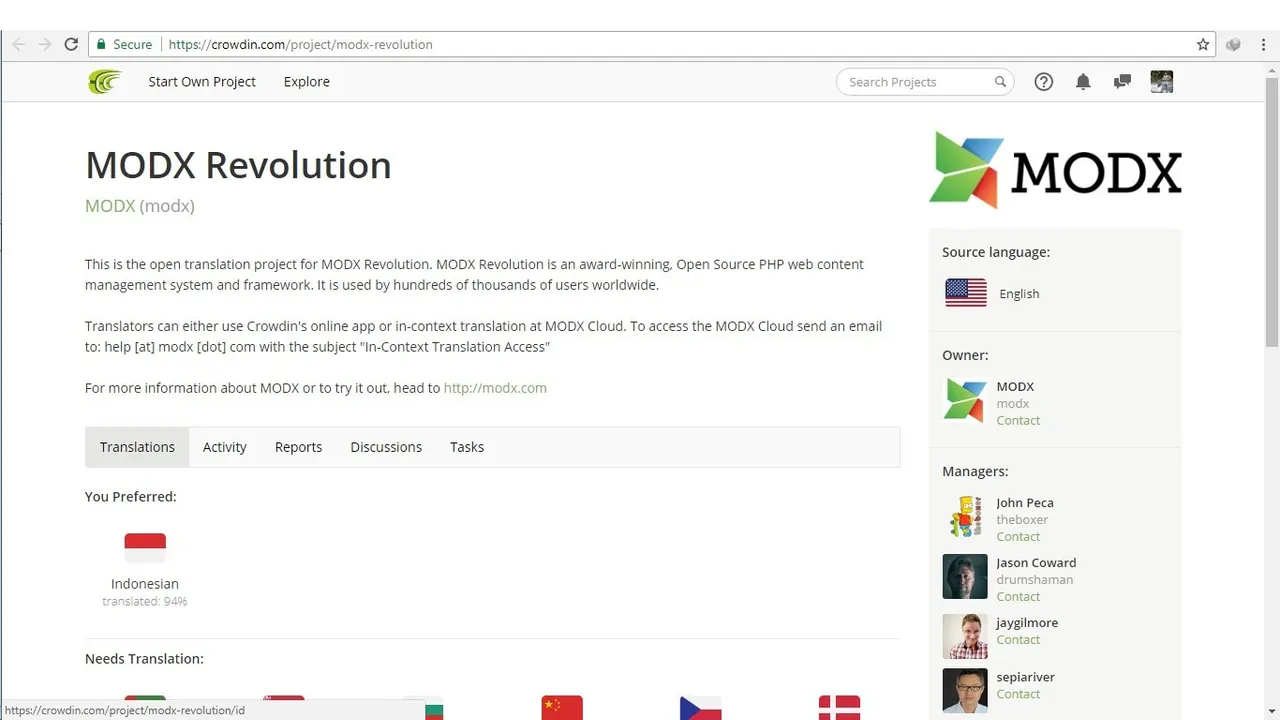The width and height of the screenshot is (1280, 720).
Task: Open the Indonesian language link
Action: (145, 584)
